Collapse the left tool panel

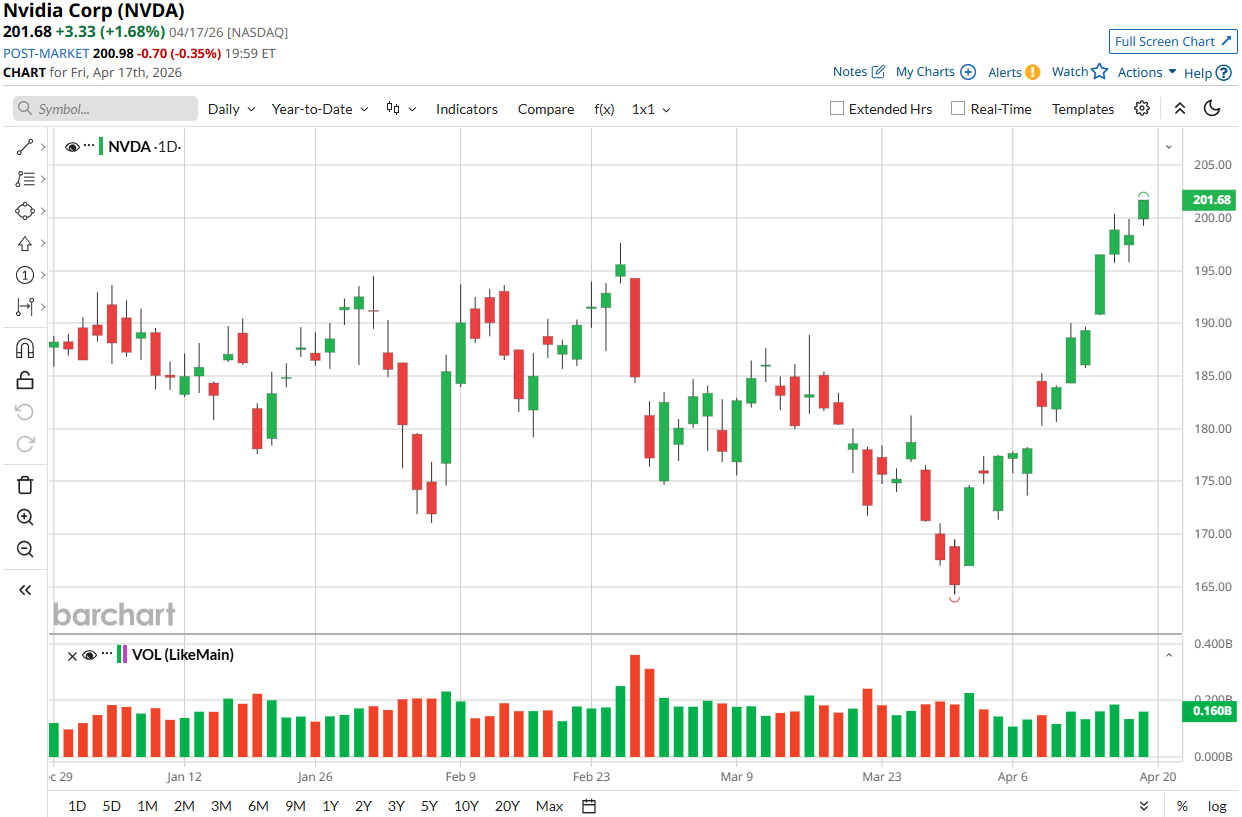click(25, 590)
